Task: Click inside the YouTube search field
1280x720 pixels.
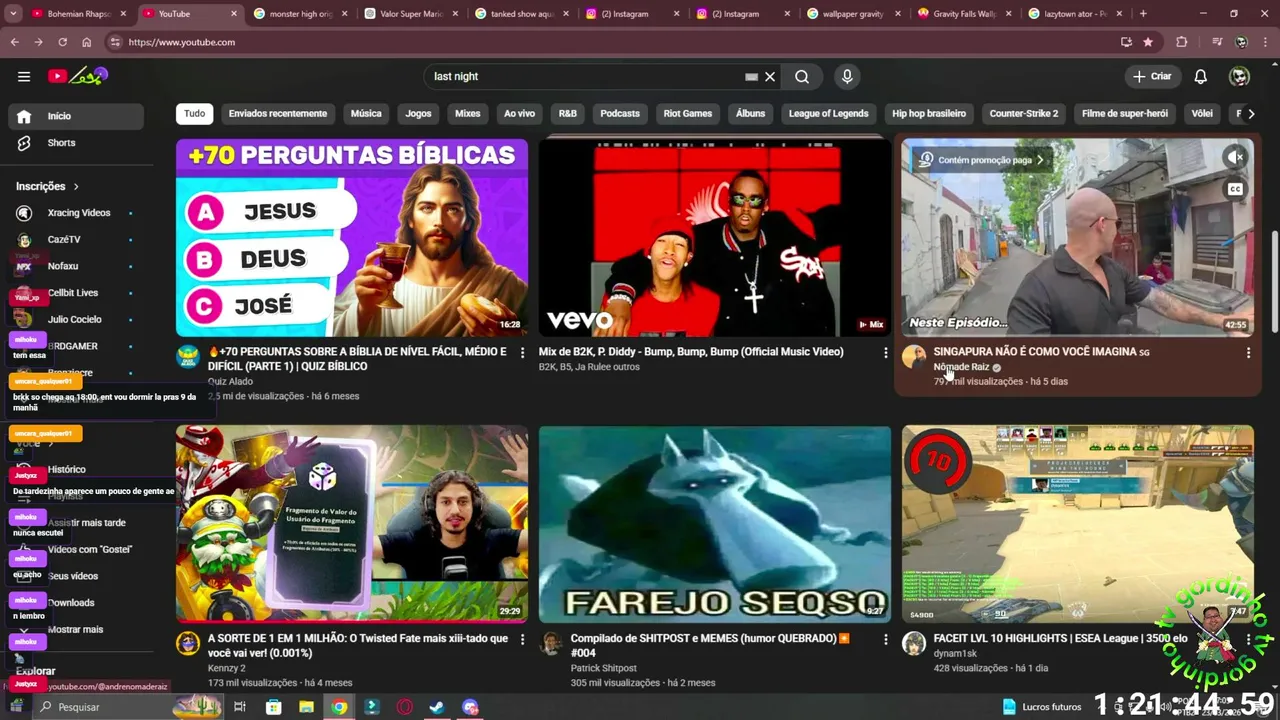Action: (x=585, y=76)
